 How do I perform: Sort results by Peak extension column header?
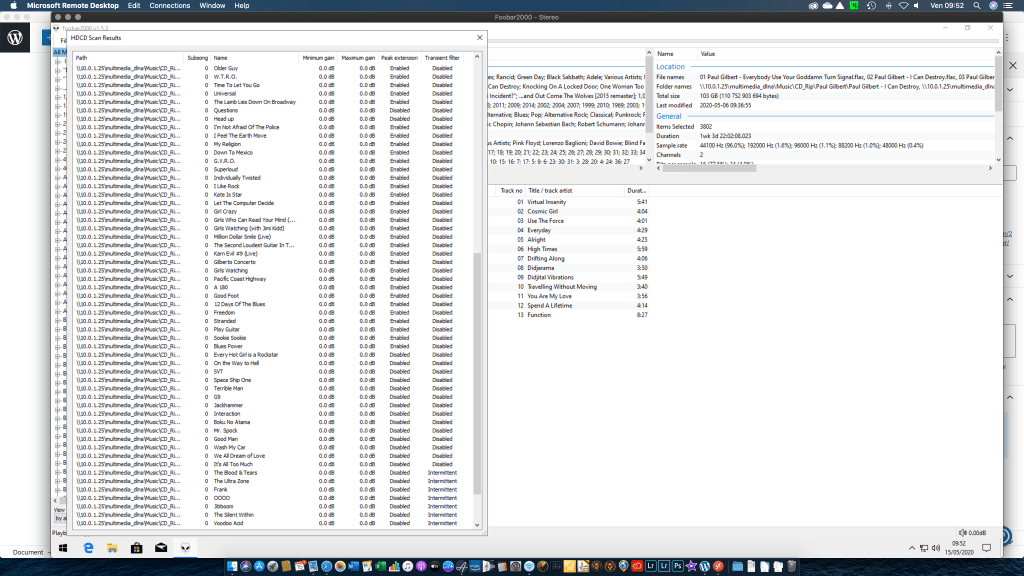tap(399, 58)
